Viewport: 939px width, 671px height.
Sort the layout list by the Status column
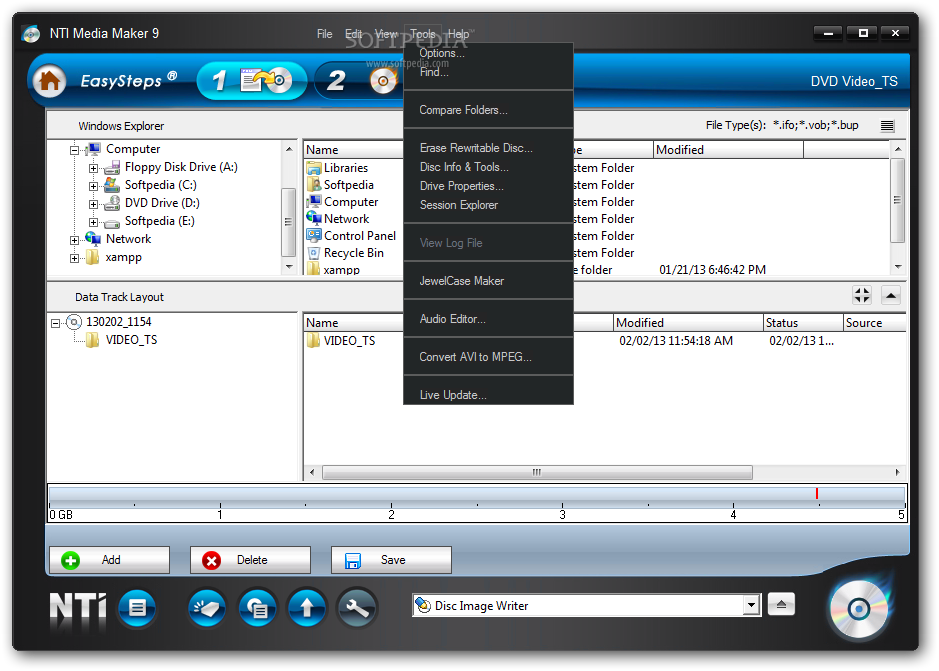[x=803, y=323]
